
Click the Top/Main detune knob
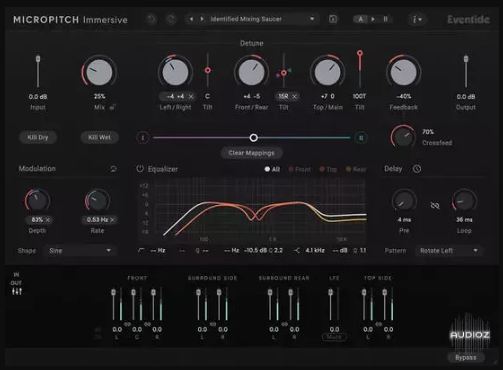pyautogui.click(x=328, y=71)
